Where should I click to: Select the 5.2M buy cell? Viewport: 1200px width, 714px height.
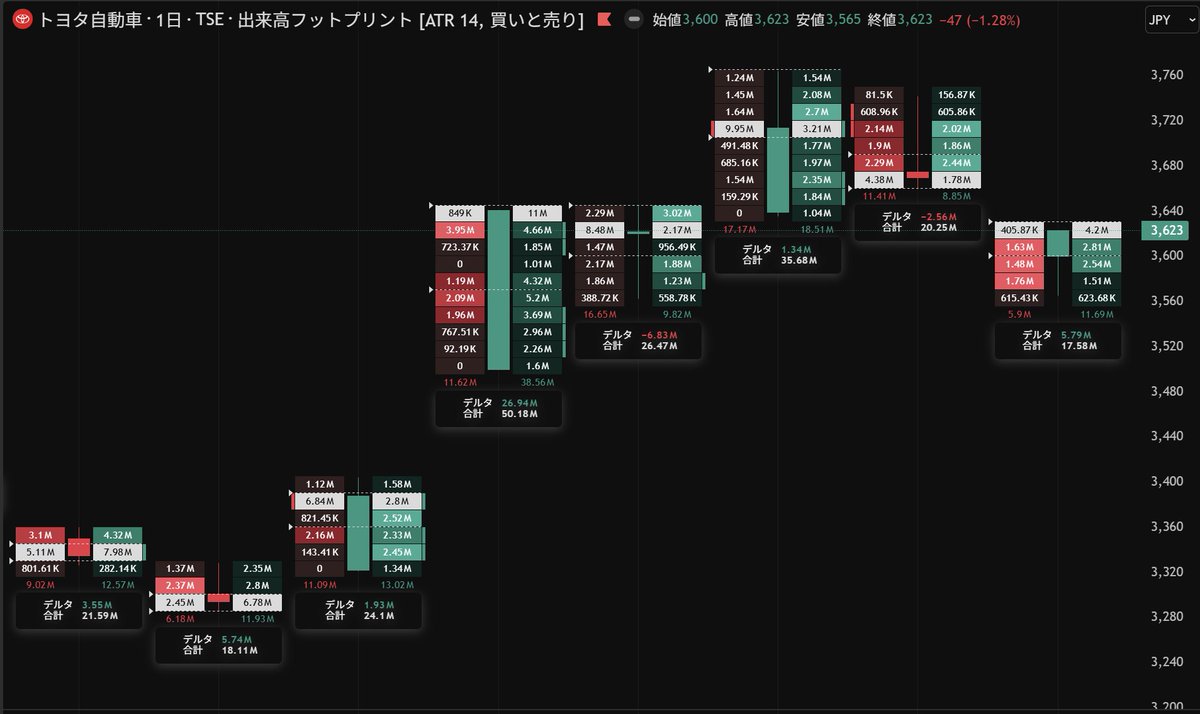[538, 298]
